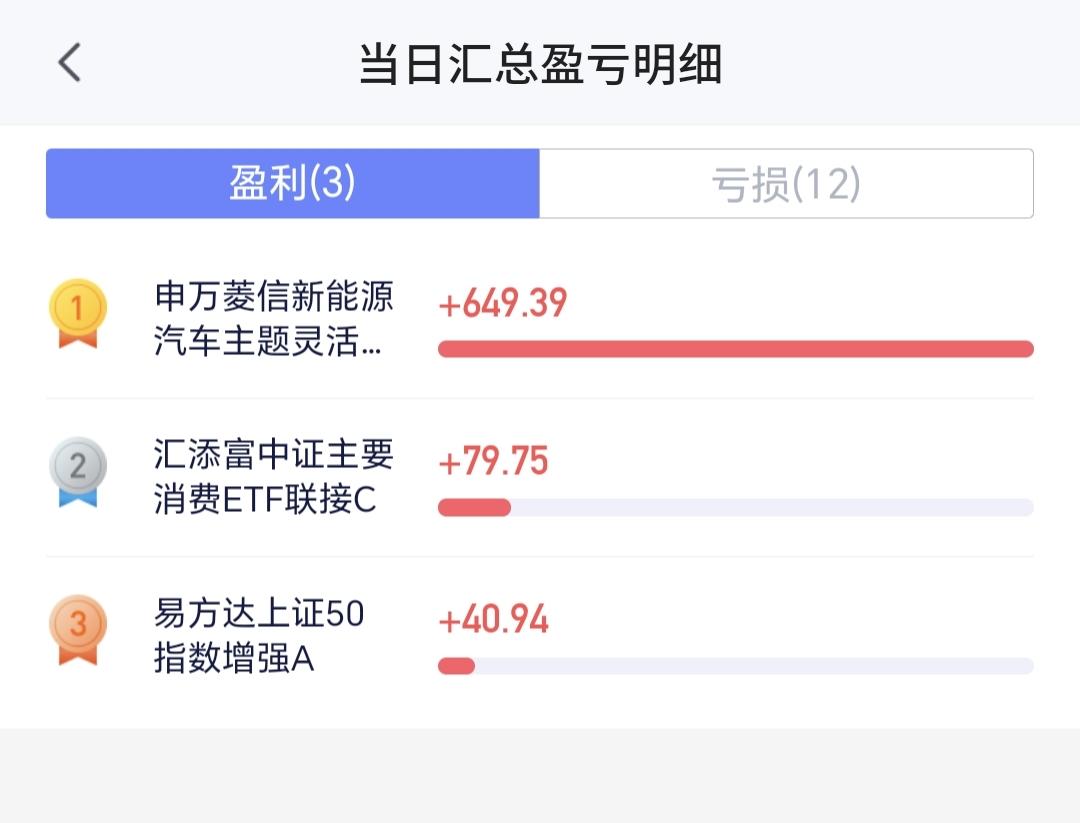Switch to the 亏损(12) tab
Viewport: 1080px width, 823px height.
(786, 184)
